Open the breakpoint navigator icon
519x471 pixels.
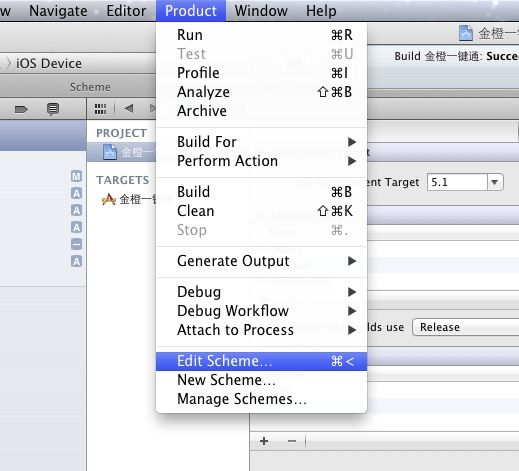[x=21, y=109]
